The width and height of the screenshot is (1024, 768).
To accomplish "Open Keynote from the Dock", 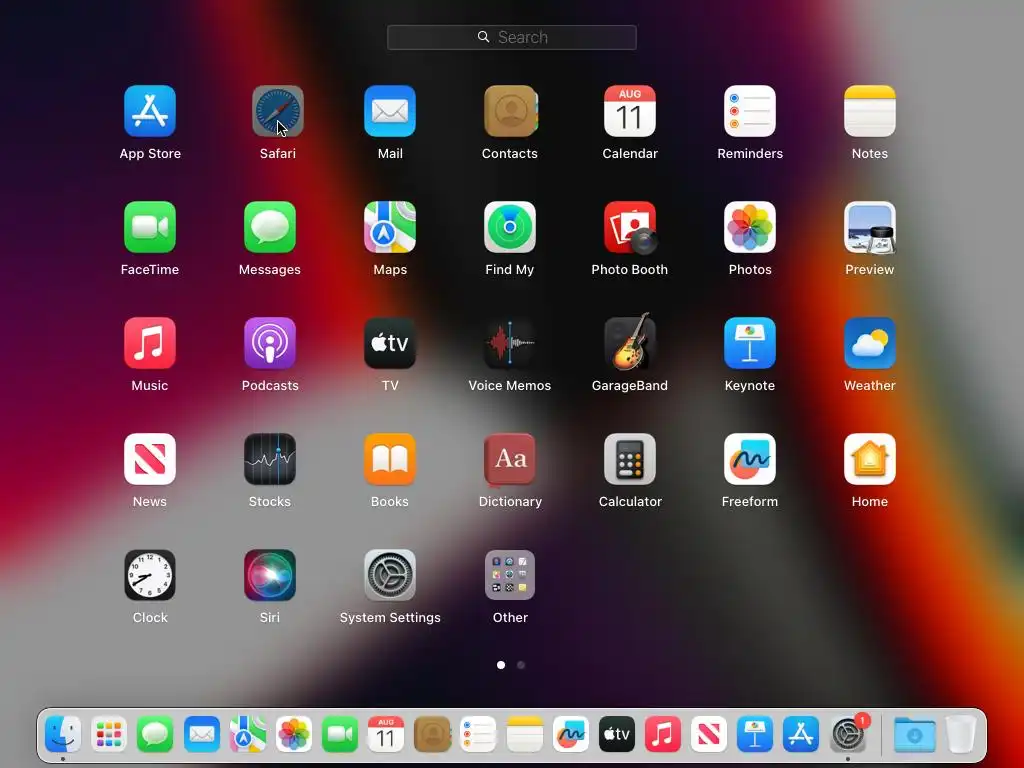I will coord(755,735).
